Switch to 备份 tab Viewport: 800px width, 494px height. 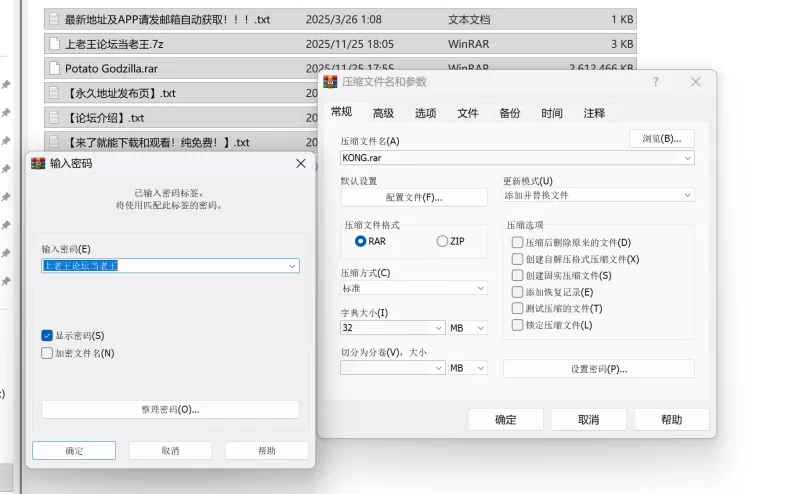pos(510,113)
